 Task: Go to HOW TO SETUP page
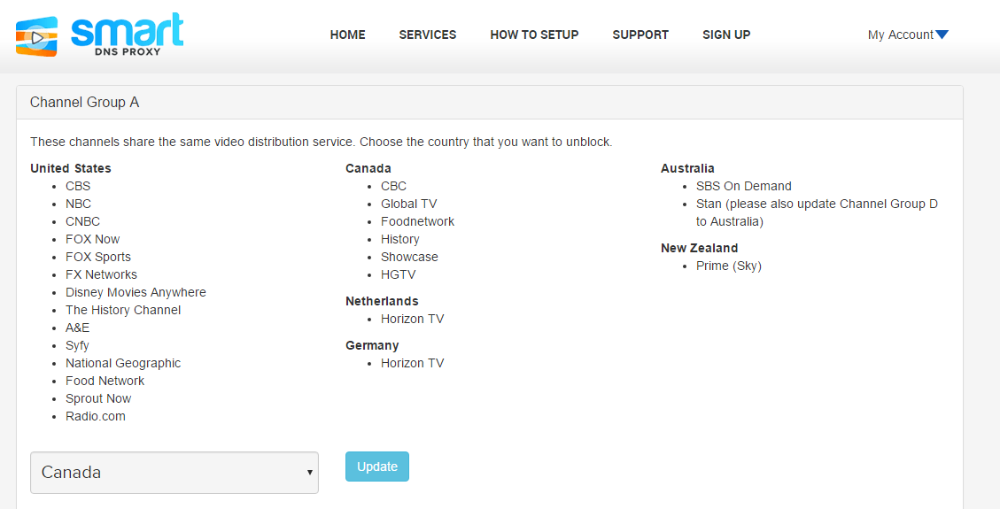[534, 35]
